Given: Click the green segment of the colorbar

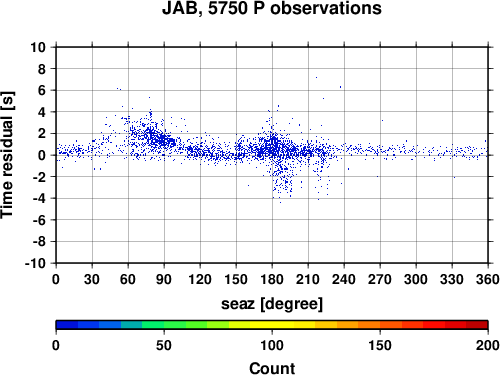Looking at the screenshot, I should pos(164,325).
